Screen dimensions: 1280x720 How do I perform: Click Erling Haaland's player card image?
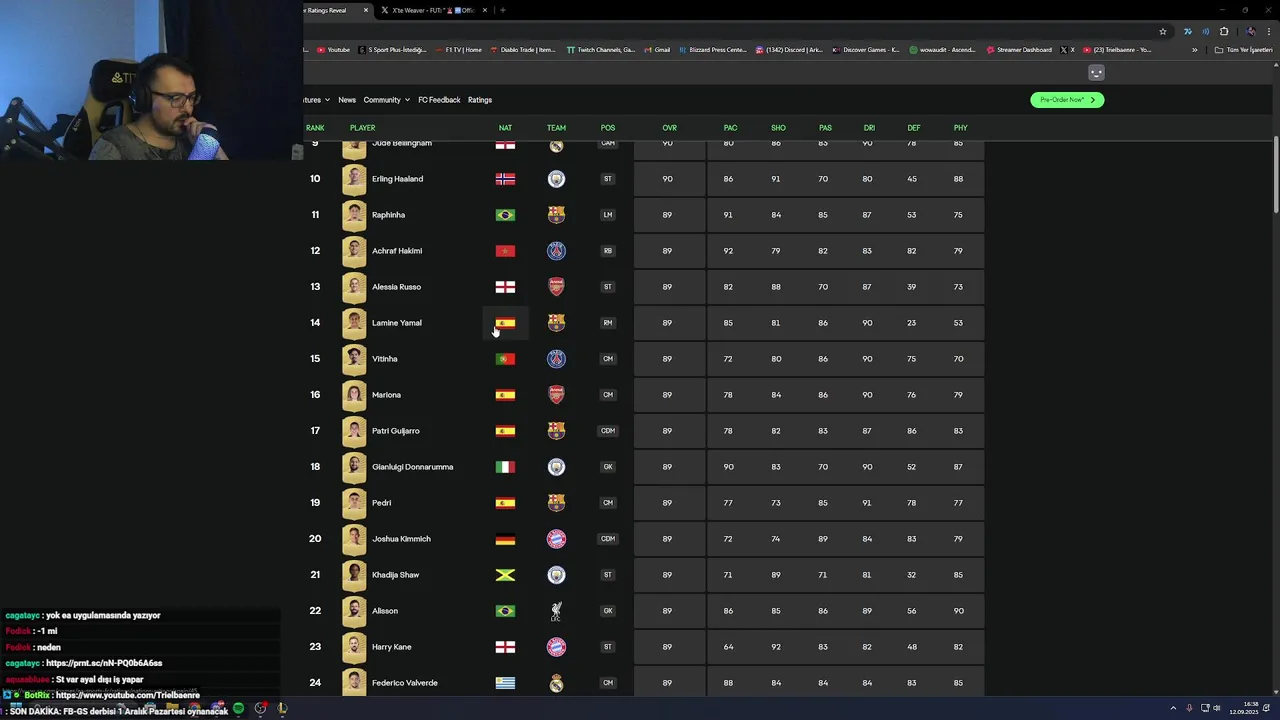(354, 179)
